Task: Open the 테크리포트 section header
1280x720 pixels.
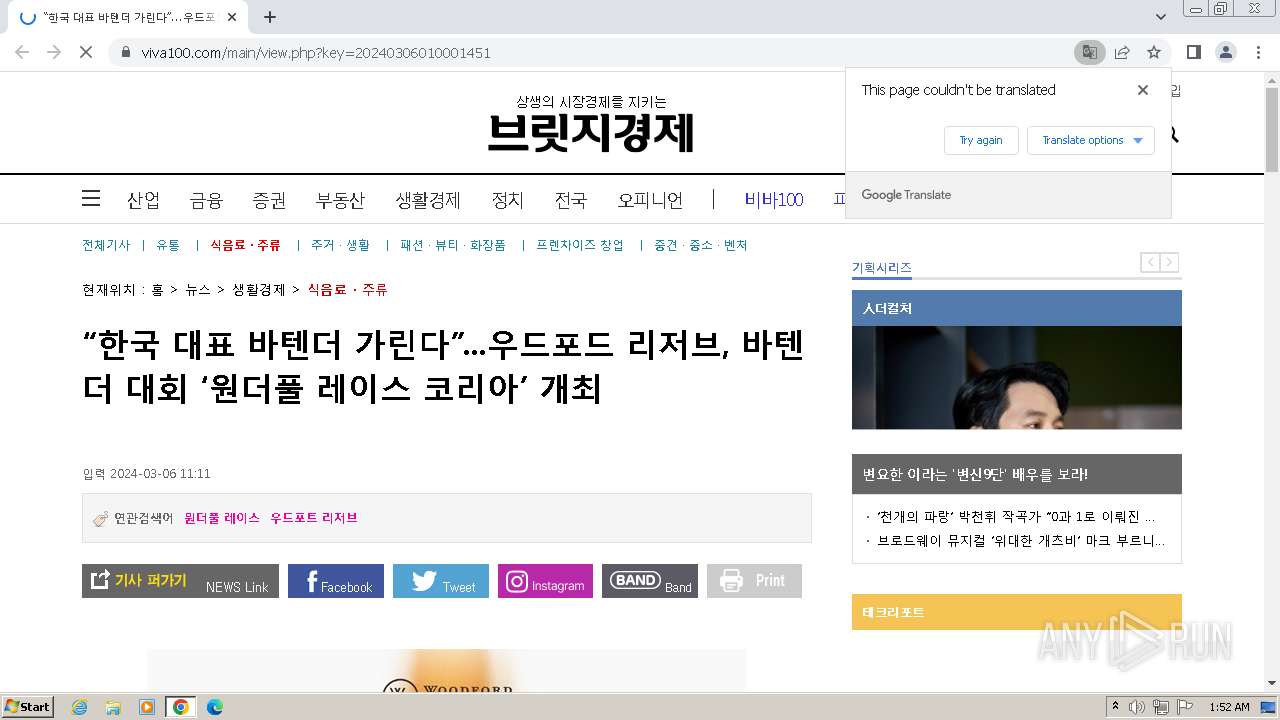Action: [1017, 612]
